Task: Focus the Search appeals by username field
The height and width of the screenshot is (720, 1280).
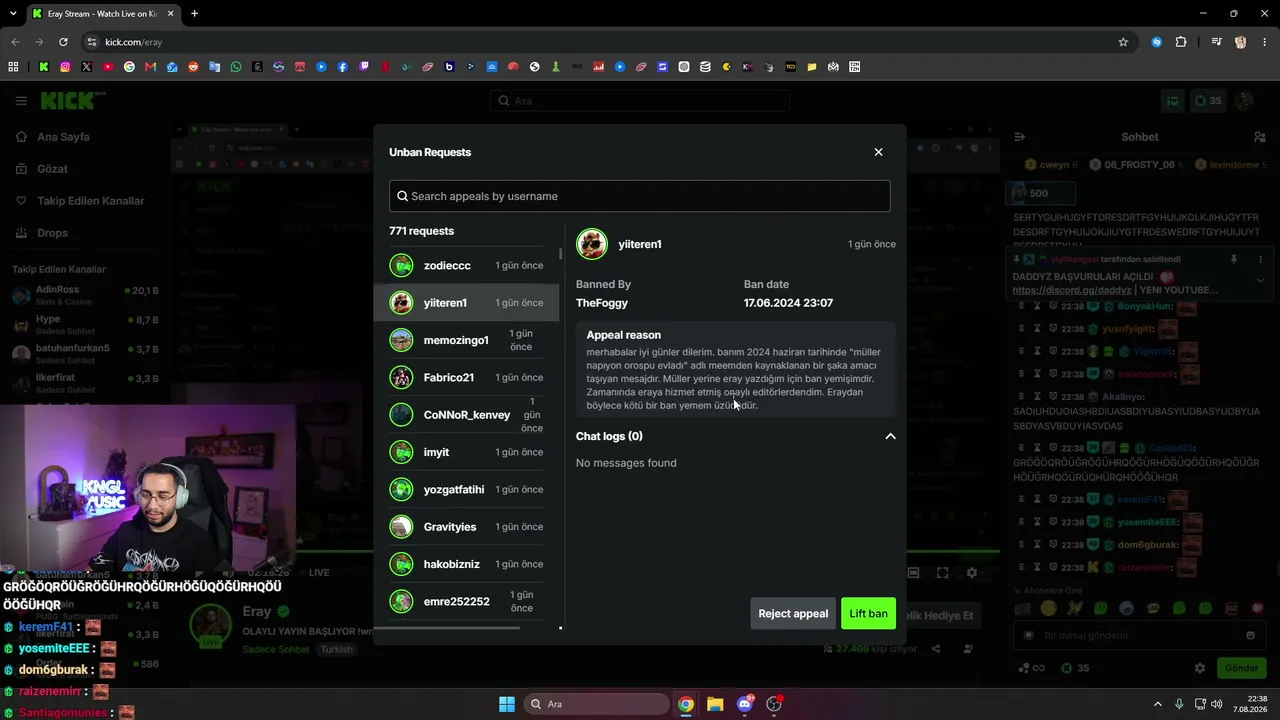Action: coord(639,196)
